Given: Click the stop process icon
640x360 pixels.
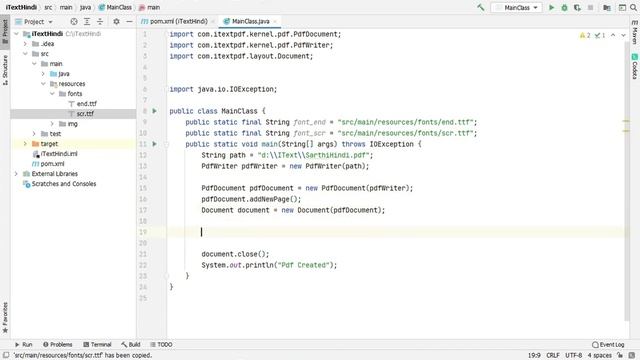Looking at the screenshot, I should point(590,7).
